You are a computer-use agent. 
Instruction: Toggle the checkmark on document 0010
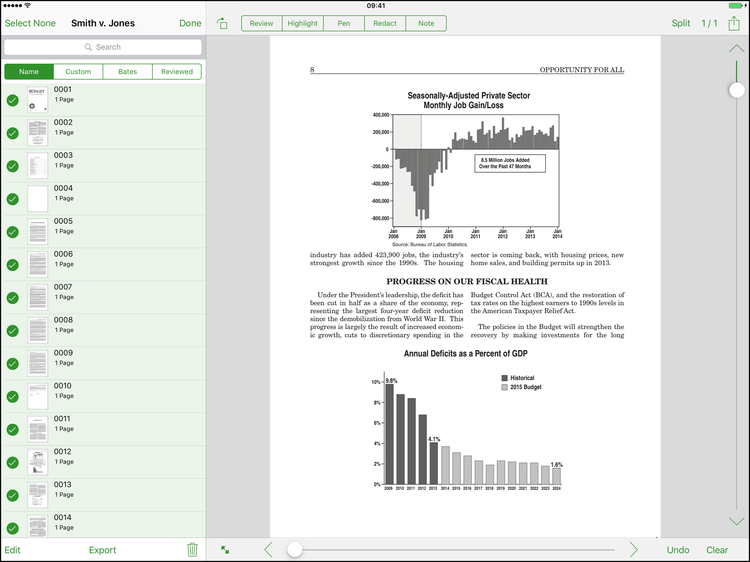[x=13, y=396]
